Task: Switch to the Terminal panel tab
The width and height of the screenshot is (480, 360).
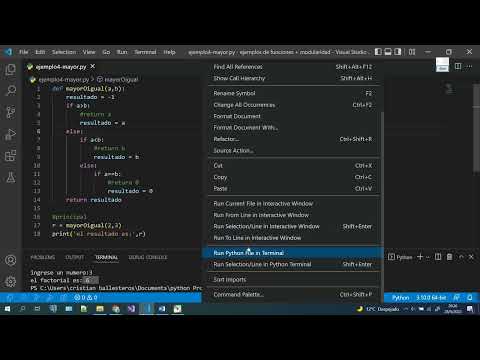Action: click(x=106, y=257)
